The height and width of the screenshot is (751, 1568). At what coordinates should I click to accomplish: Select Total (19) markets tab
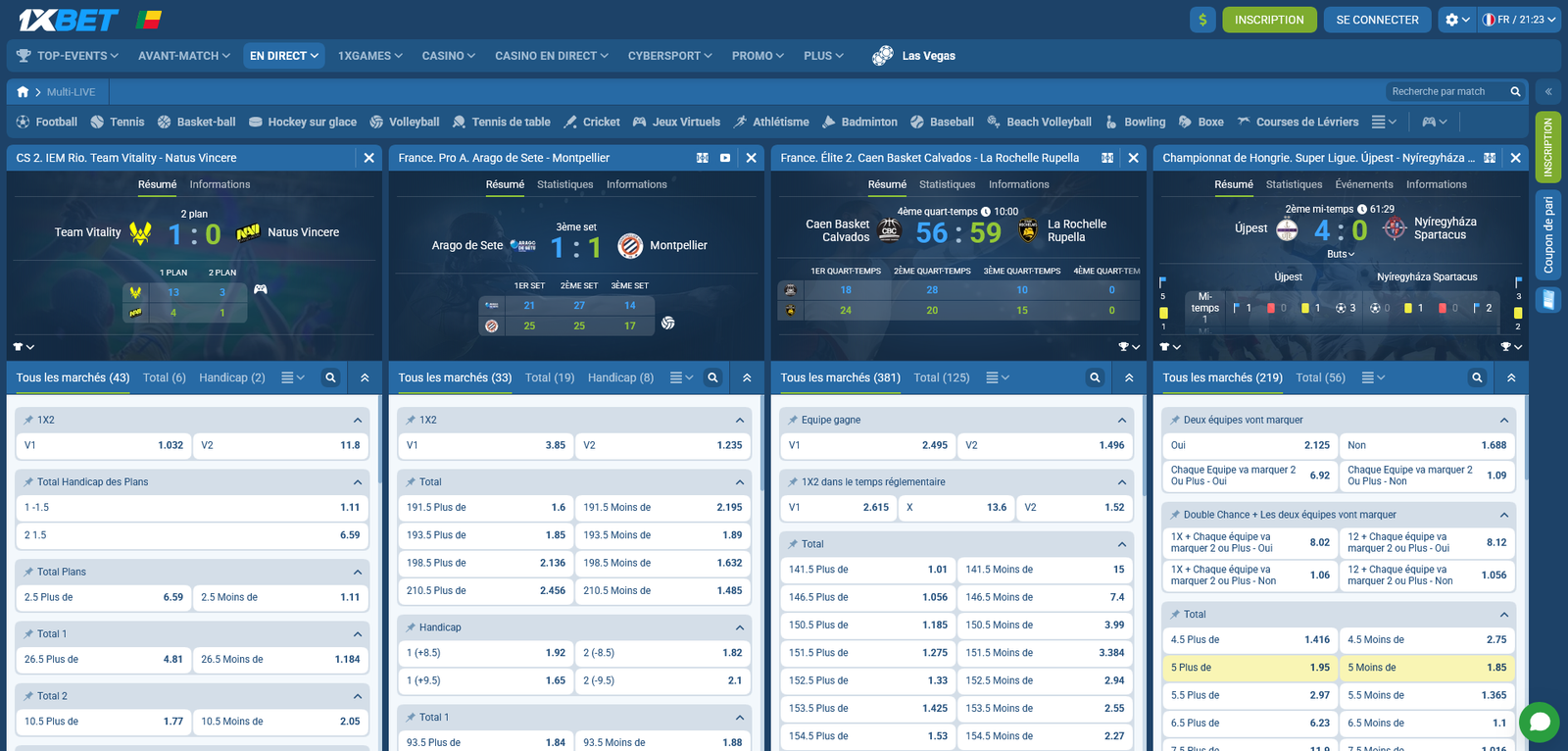coord(550,377)
